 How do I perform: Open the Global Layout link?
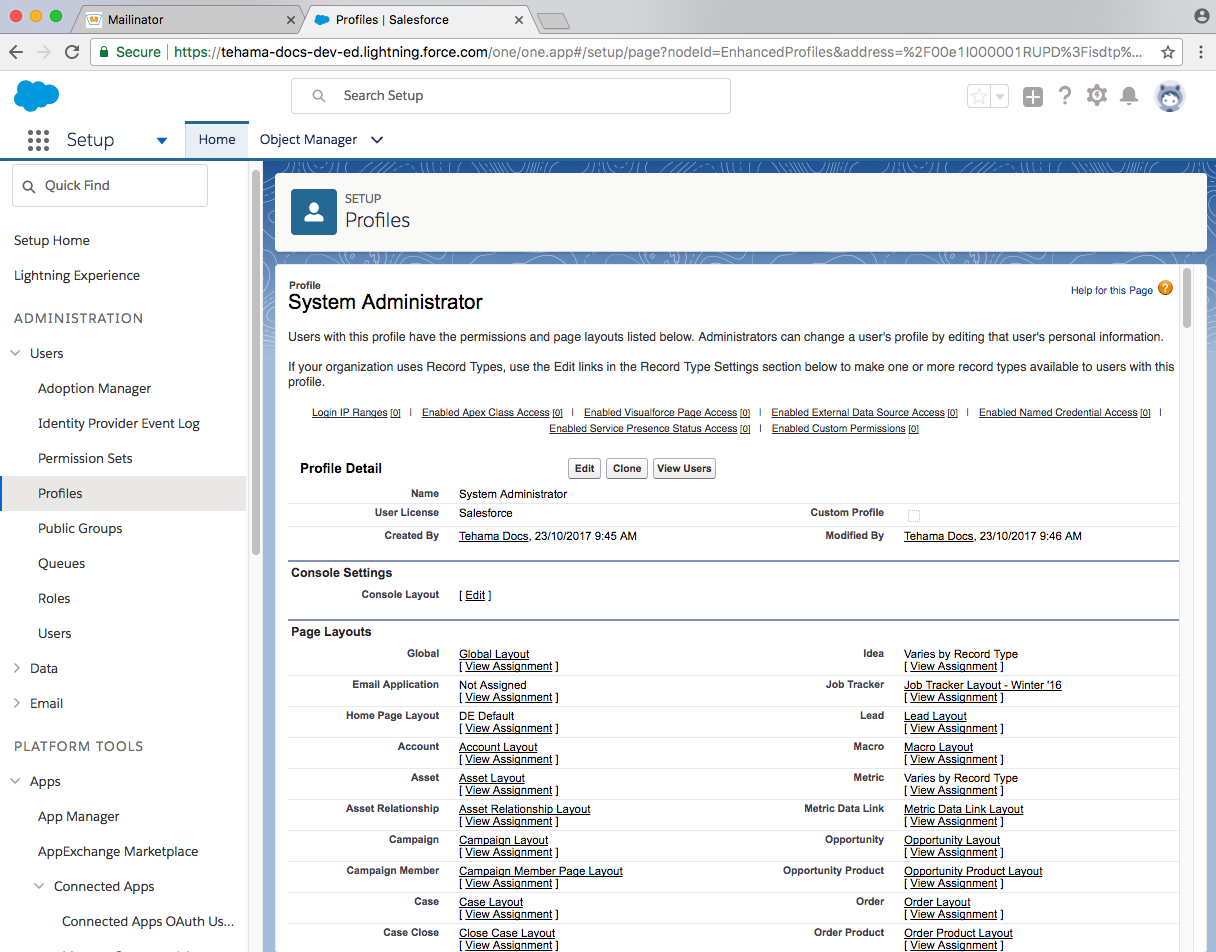[x=494, y=654]
